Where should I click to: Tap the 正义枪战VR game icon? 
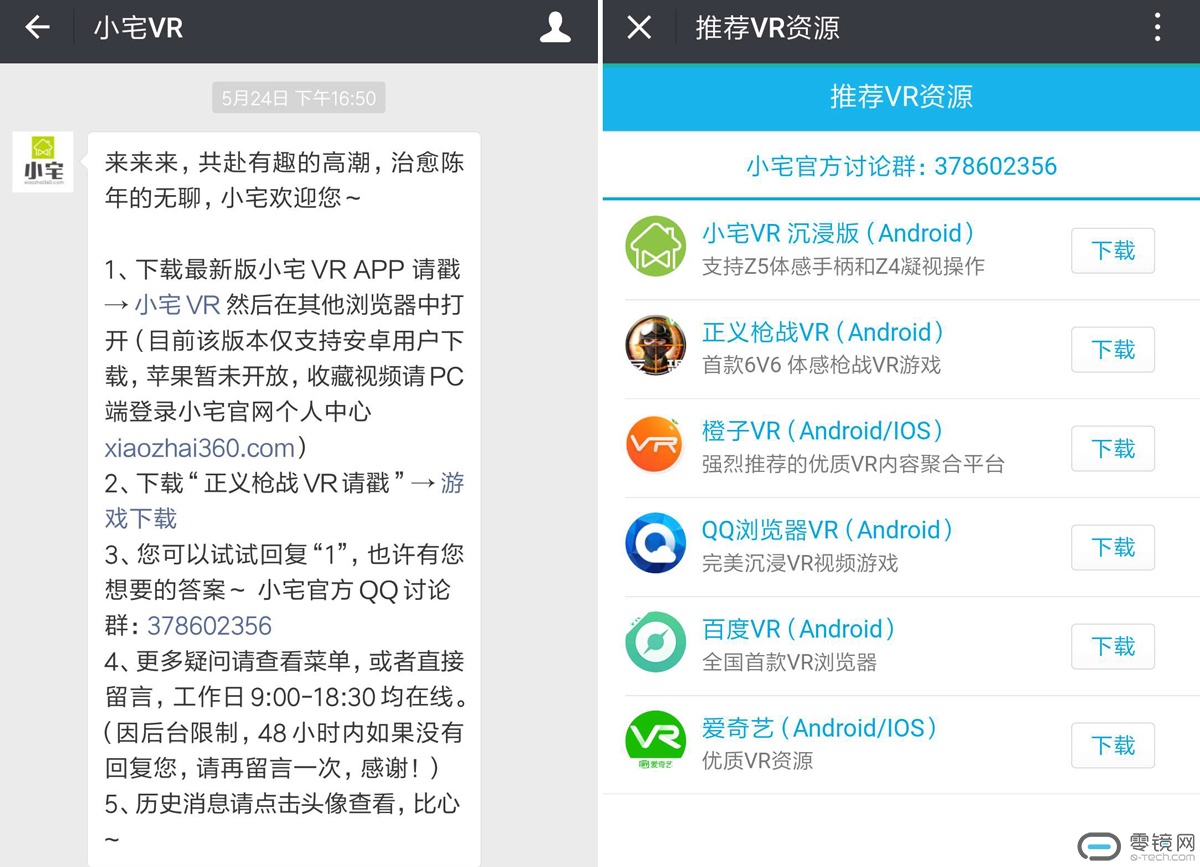tap(656, 347)
